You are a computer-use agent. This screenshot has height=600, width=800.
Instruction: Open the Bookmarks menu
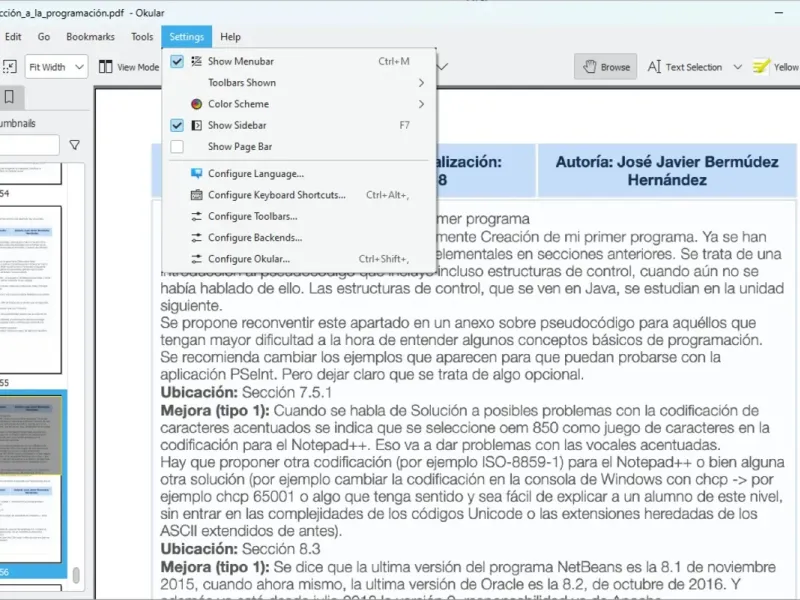[90, 37]
